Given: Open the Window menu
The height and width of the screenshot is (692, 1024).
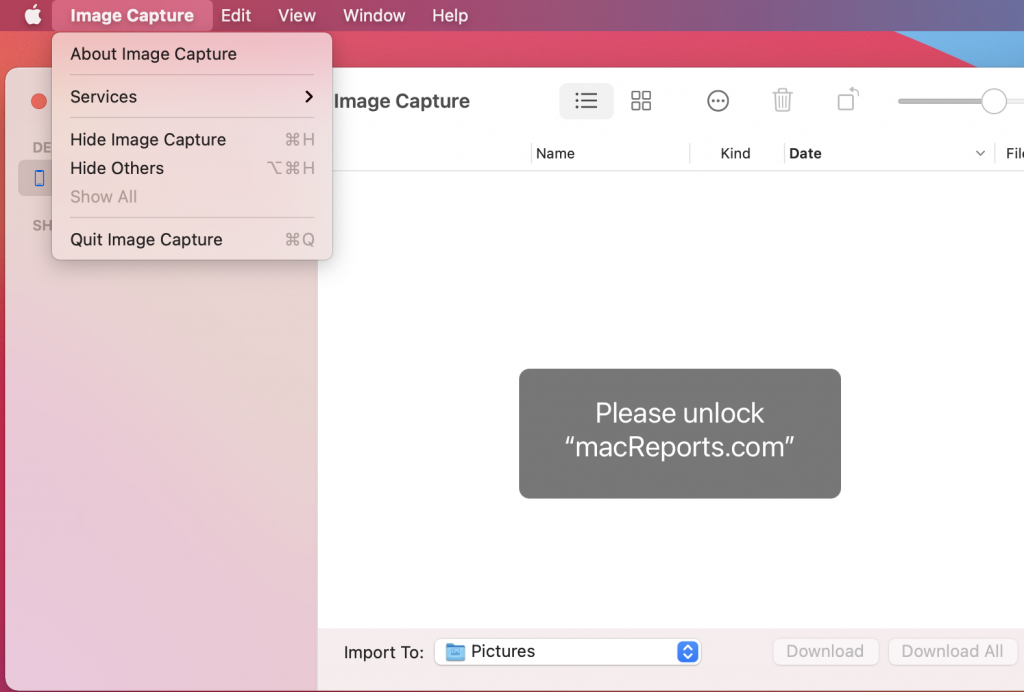Looking at the screenshot, I should pos(374,15).
